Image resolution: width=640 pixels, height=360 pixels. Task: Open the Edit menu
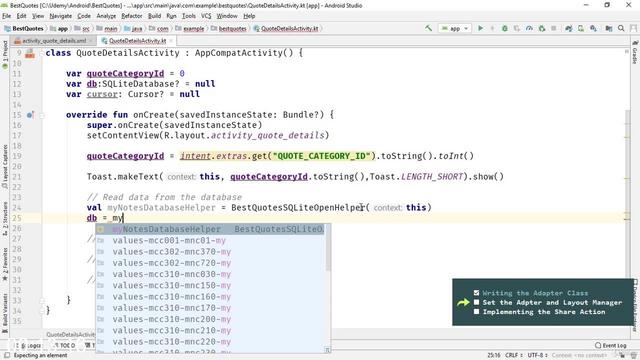[21, 16]
